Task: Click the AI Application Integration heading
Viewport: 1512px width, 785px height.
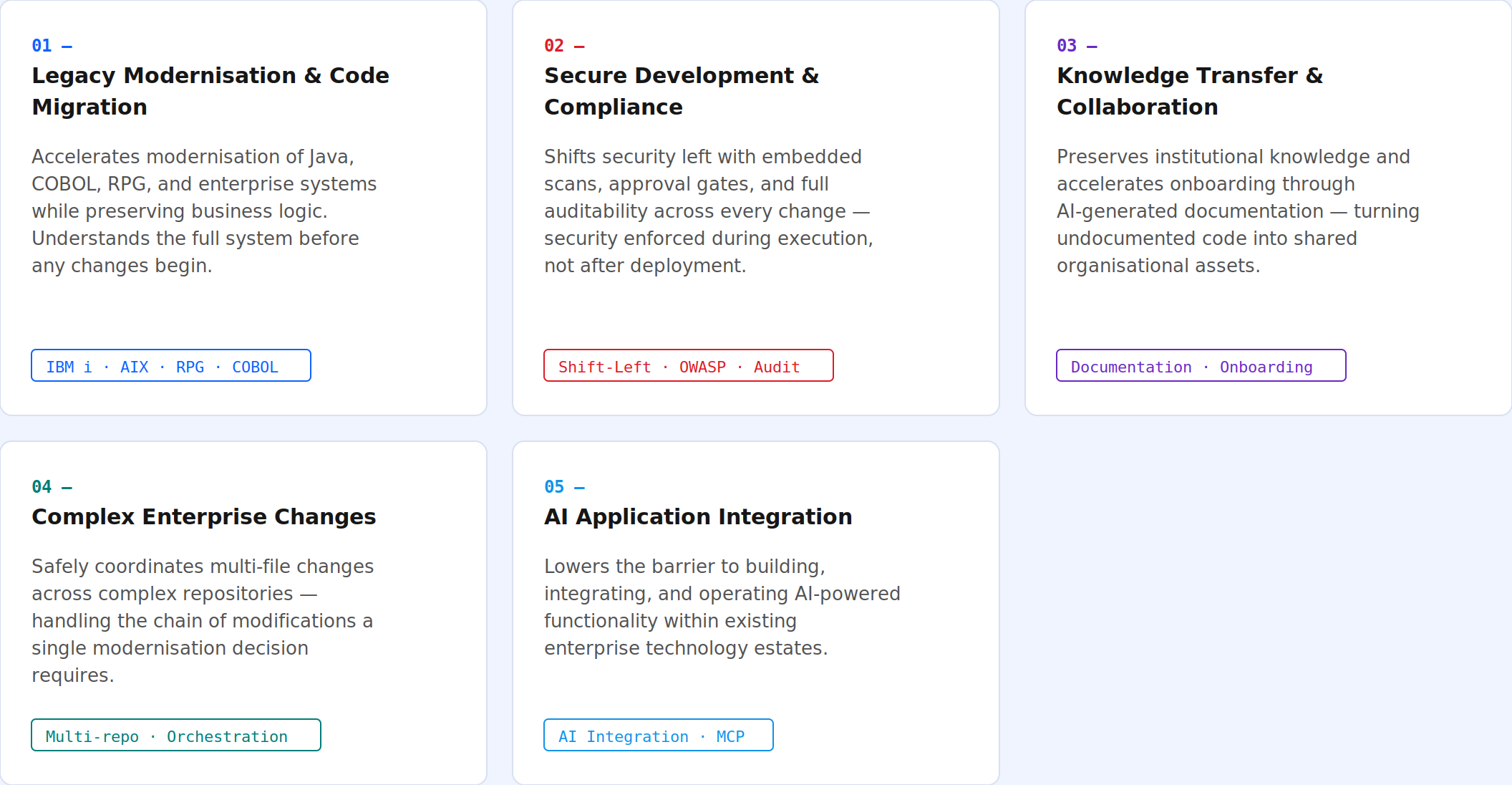Action: pyautogui.click(x=697, y=516)
